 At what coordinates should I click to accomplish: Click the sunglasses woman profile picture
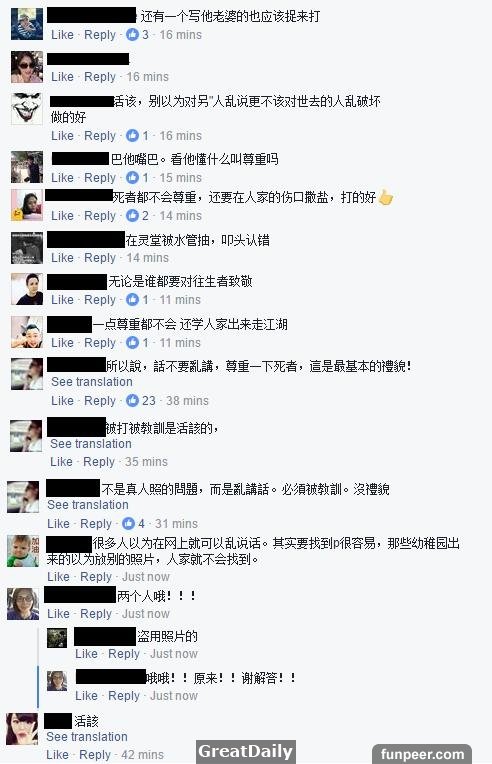coord(27,67)
